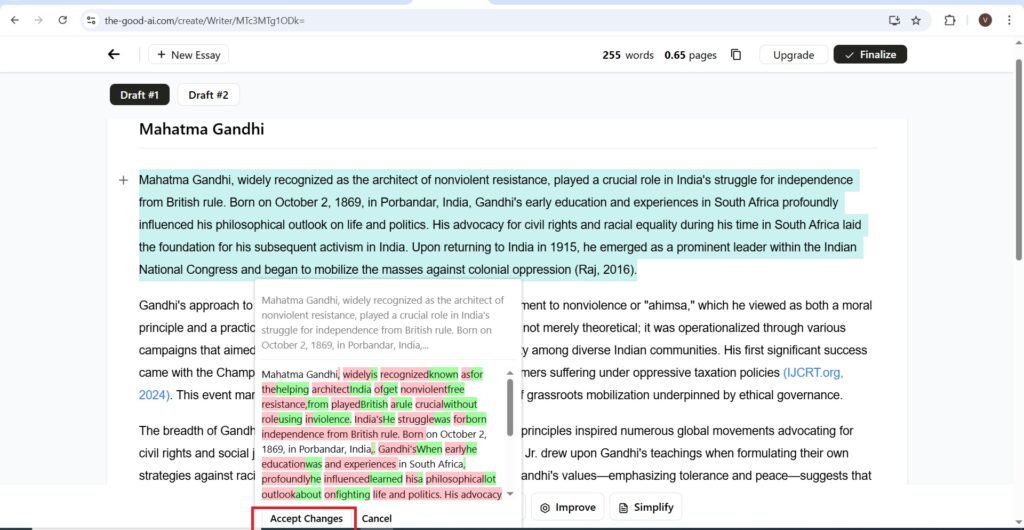Open the Chrome three-dot menu
Viewport: 1024px width, 530px height.
pos(1009,20)
